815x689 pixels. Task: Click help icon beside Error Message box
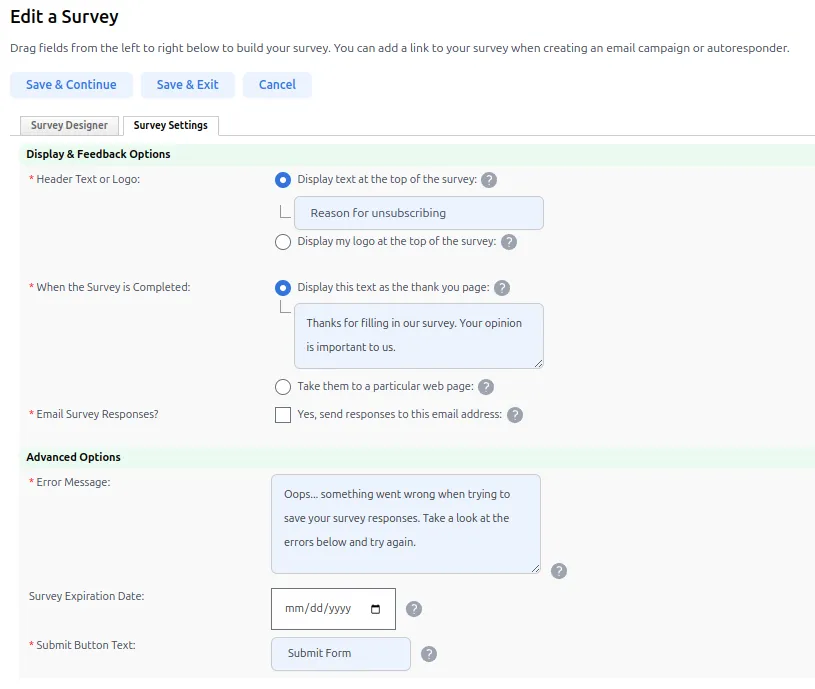click(x=559, y=571)
